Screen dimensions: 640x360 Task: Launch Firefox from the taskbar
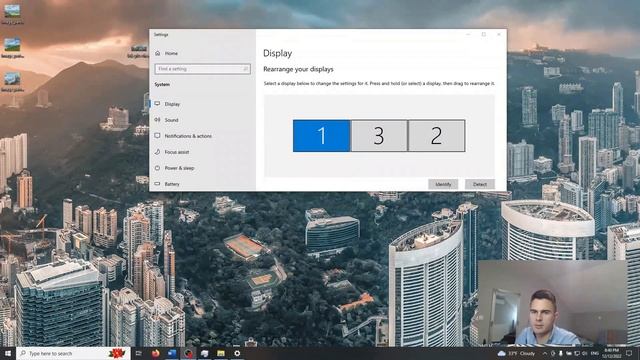[x=156, y=353]
